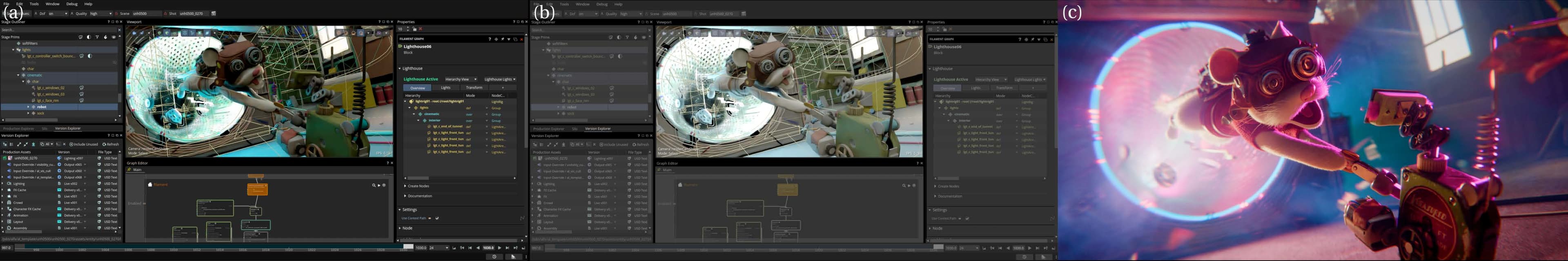This screenshot has height=261, width=1568.
Task: Click the timeline scrubber handle in panel (a)
Action: coord(408,247)
